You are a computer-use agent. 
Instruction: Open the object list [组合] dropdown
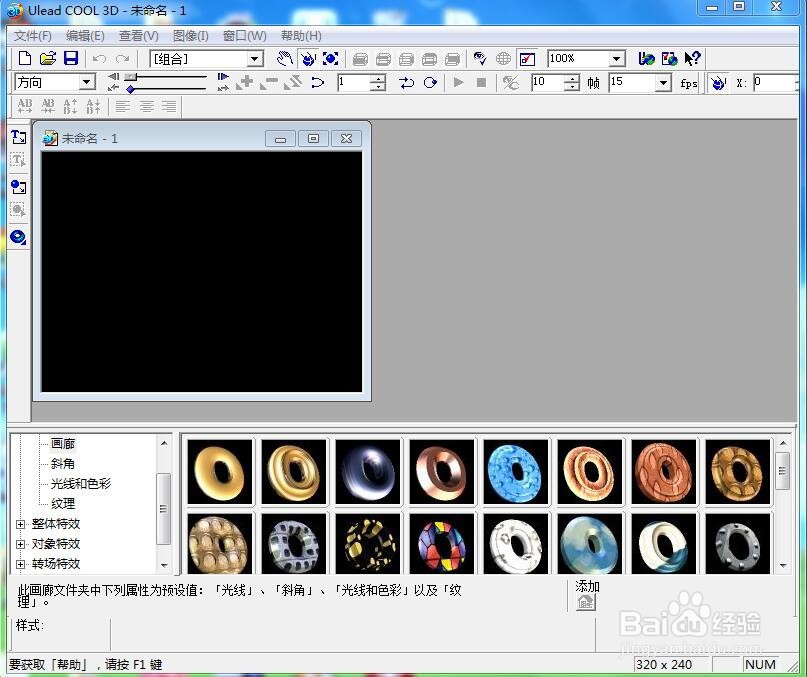coord(255,59)
